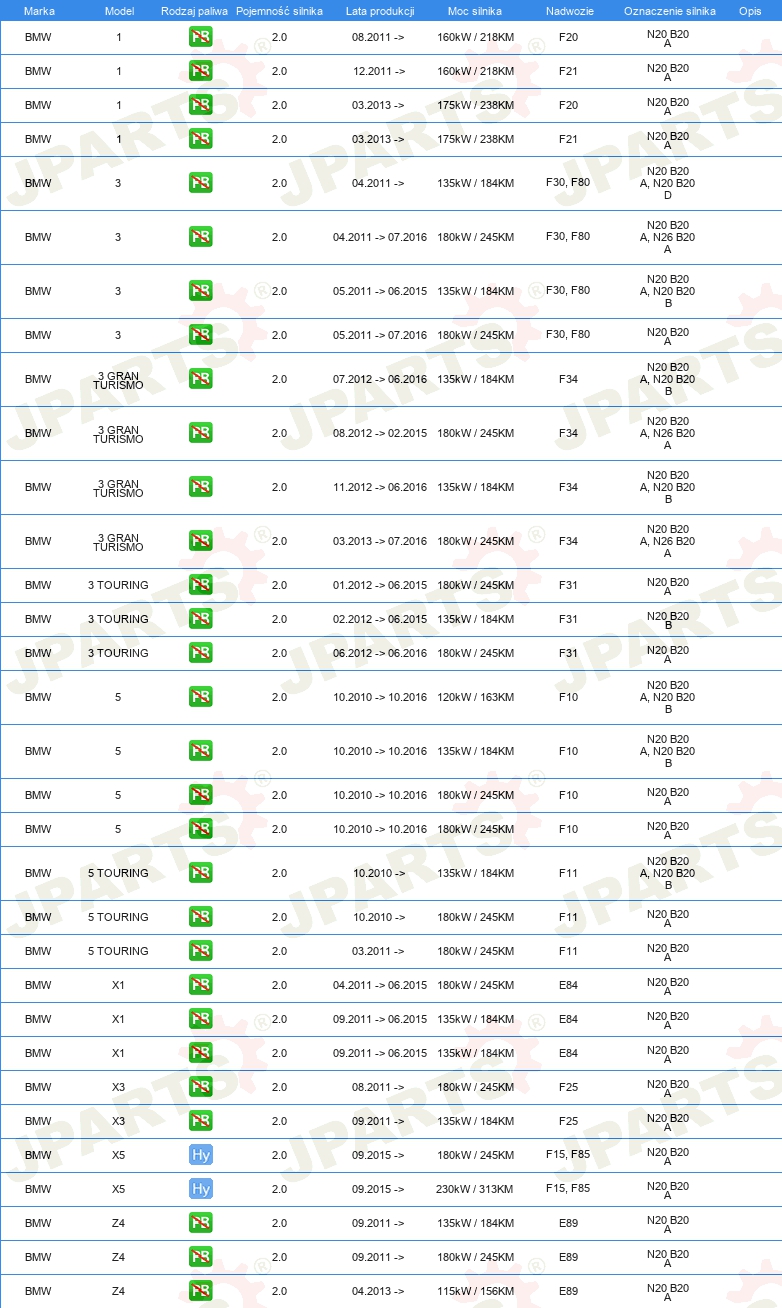Screen dimensions: 782x1308
Task: Click '03.2011 ->' date in 5 Touring row
Action: pos(379,951)
